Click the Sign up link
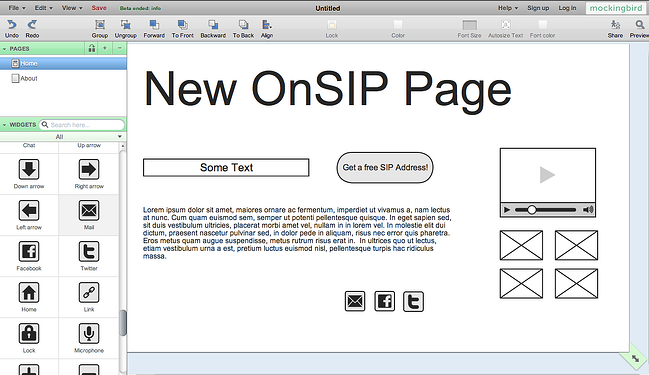This screenshot has width=649, height=375. [x=538, y=8]
